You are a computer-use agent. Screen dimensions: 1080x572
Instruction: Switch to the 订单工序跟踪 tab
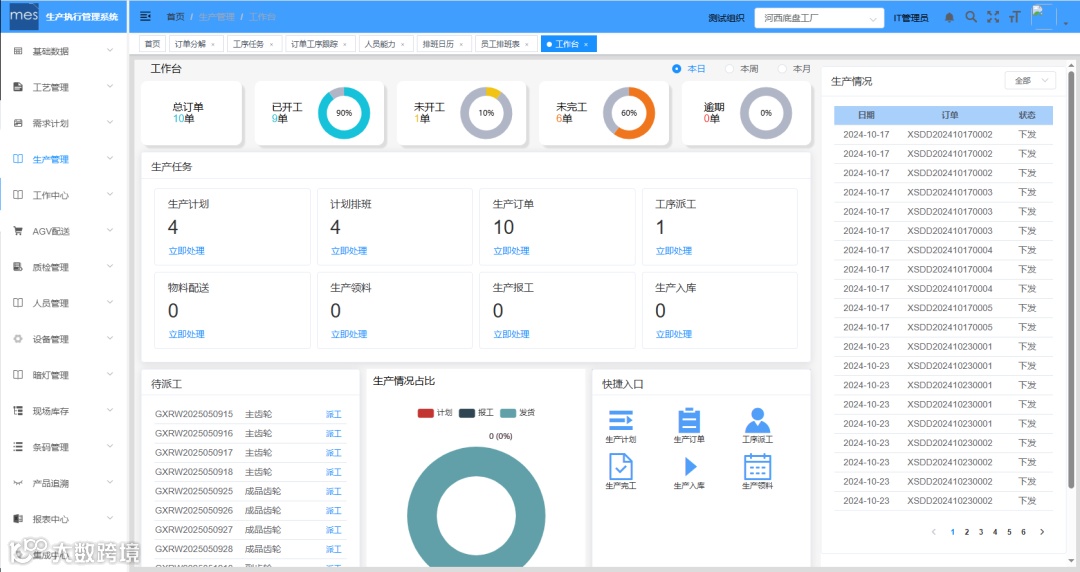[320, 44]
